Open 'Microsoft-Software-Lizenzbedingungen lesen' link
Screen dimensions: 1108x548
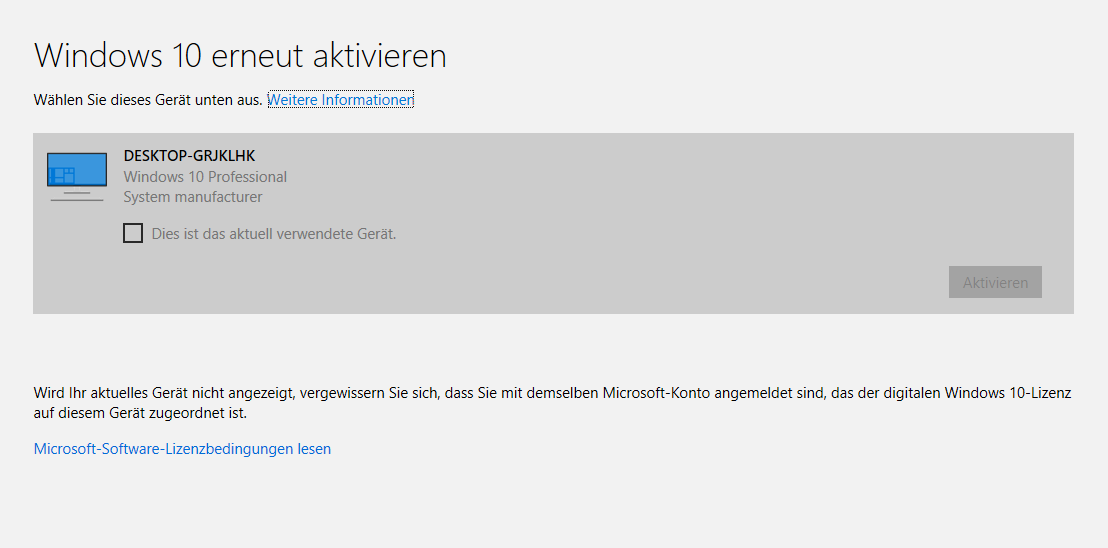182,448
